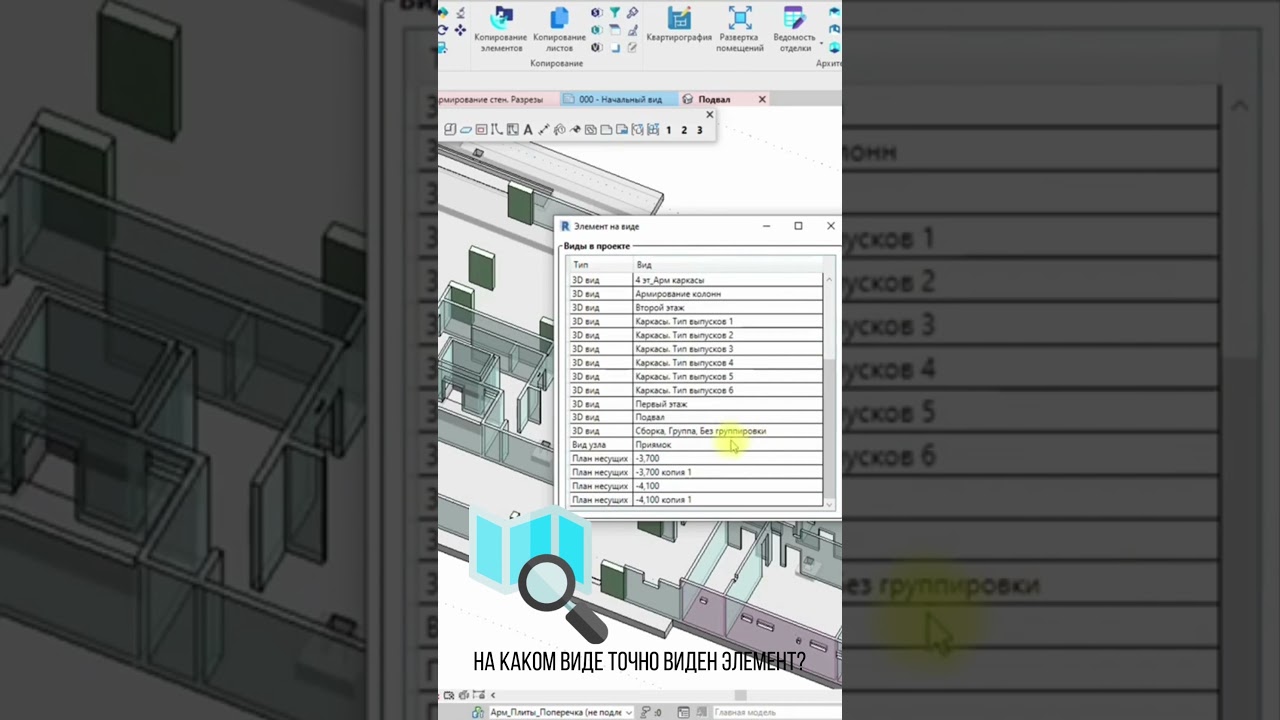Click the horizontal scrollbar thumb under viewport
1280x720 pixels.
pyautogui.click(x=741, y=695)
